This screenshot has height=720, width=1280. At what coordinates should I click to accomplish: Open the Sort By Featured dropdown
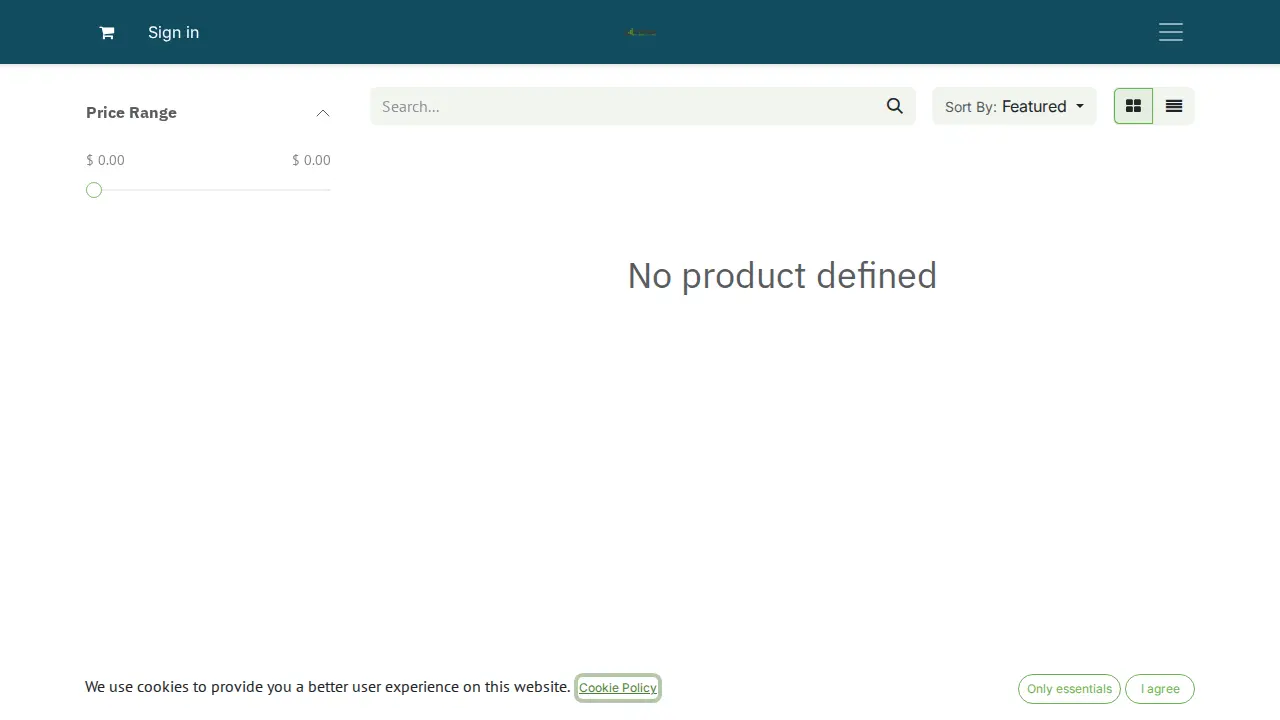point(1014,106)
